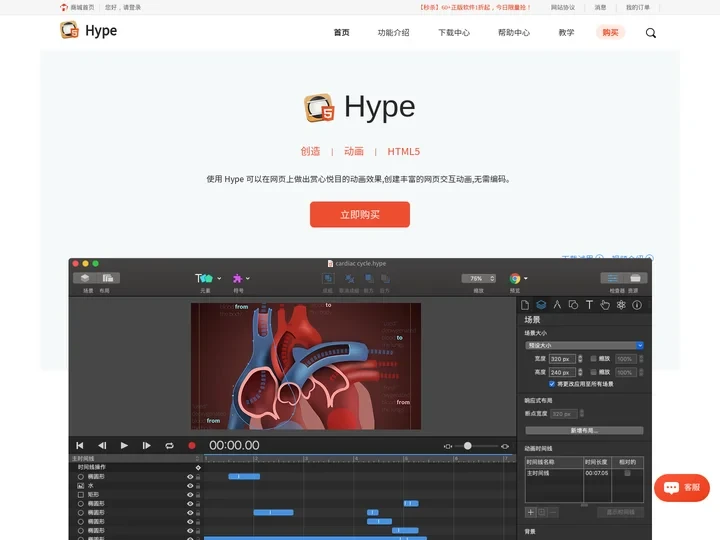This screenshot has width=720, height=540.
Task: Select the Typography inspector T icon
Action: pyautogui.click(x=589, y=305)
